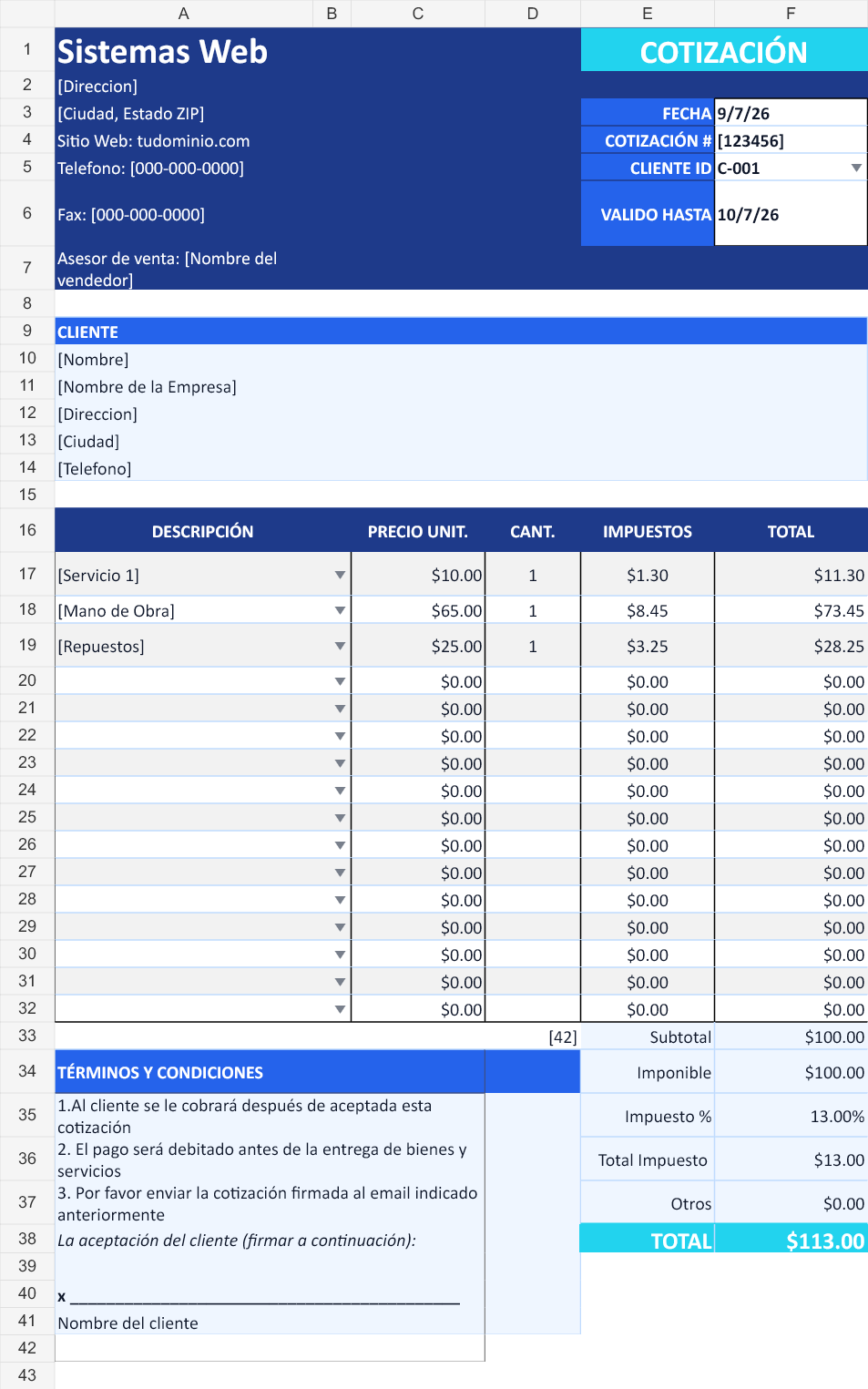Open the description dropdown in row 26
This screenshot has height=1389, width=868.
pyautogui.click(x=340, y=845)
